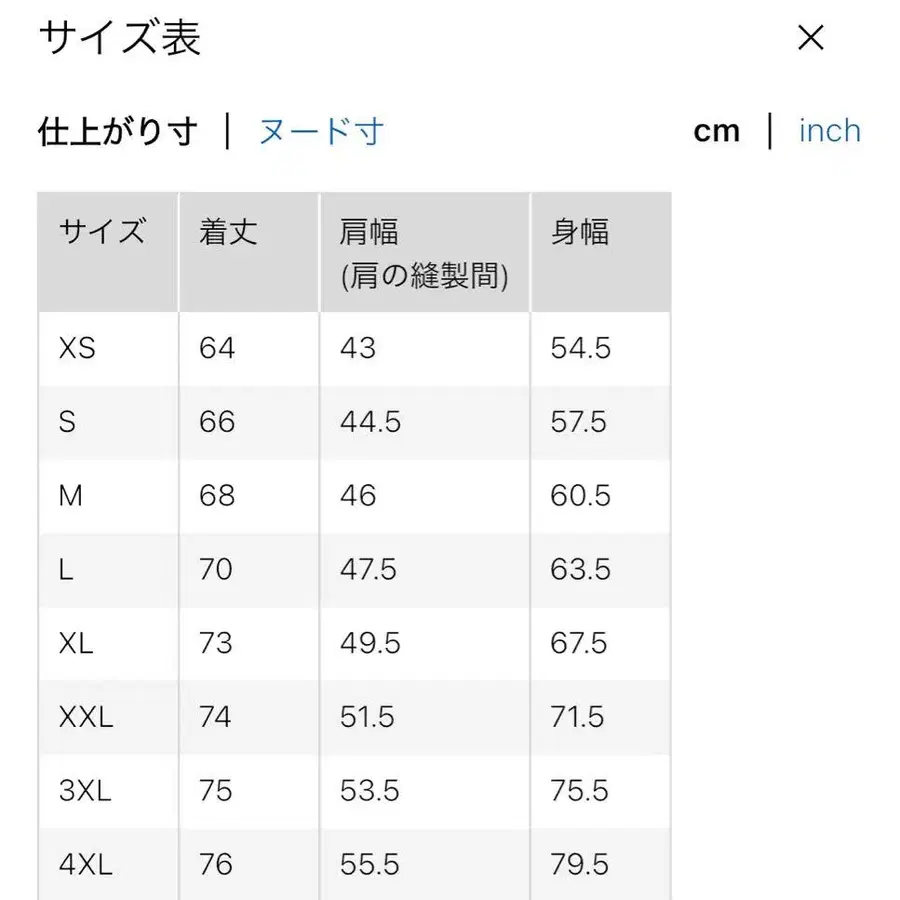900x900 pixels.
Task: Select the L size row
Action: tap(64, 570)
